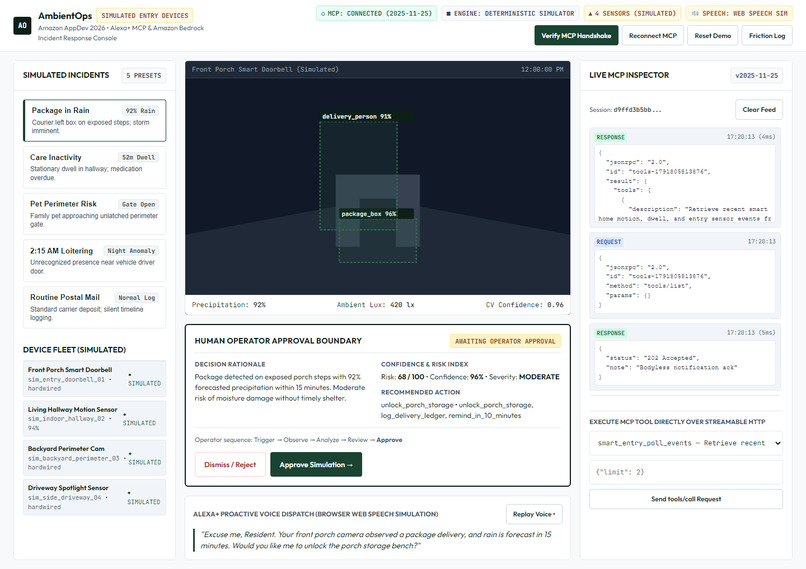The image size is (806, 569).
Task: Select the Package in Rain incident preset
Action: coord(95,120)
